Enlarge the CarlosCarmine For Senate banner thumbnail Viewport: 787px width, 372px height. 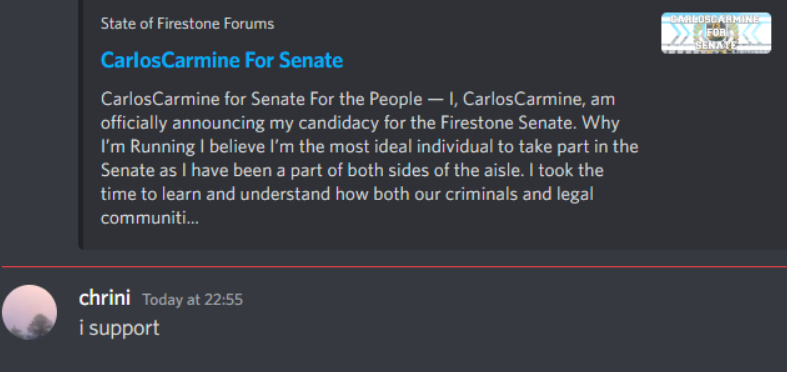tap(716, 33)
